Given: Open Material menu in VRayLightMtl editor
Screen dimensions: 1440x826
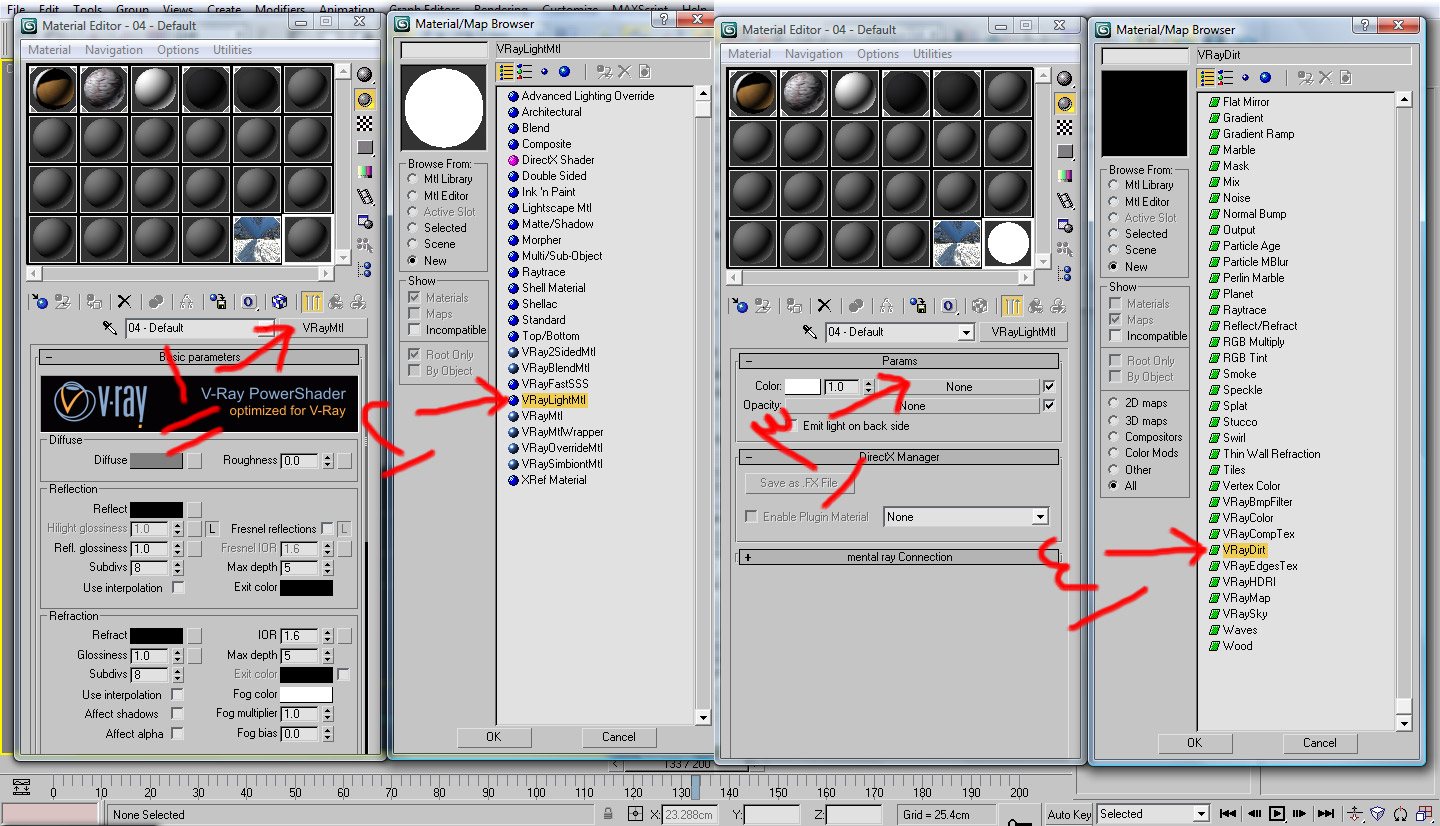Looking at the screenshot, I should pos(749,54).
